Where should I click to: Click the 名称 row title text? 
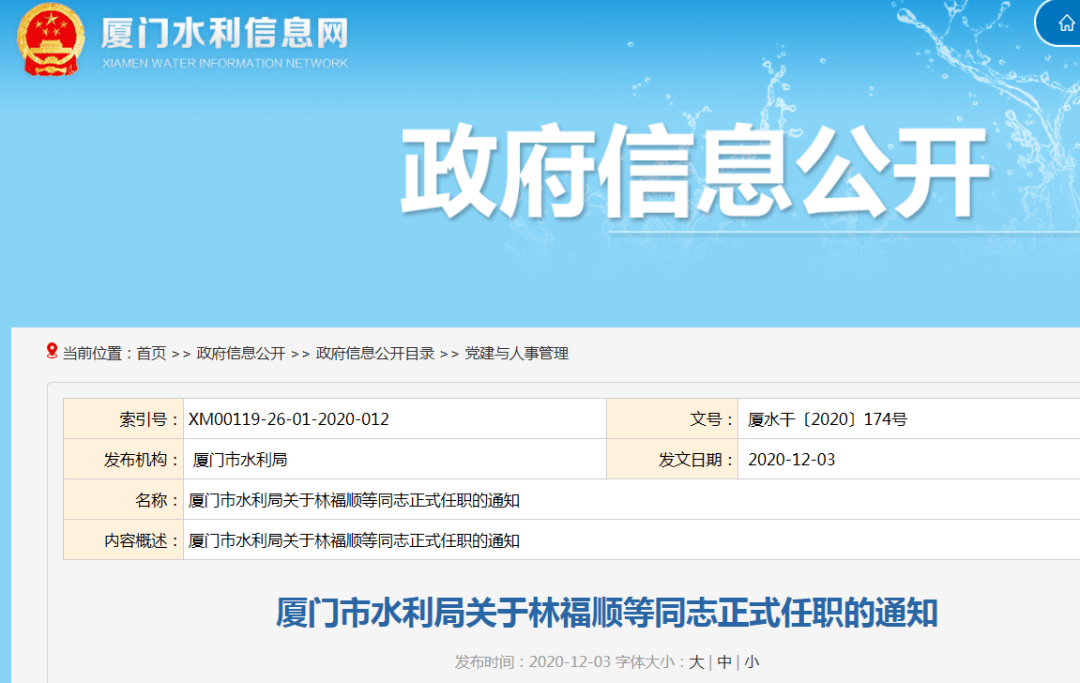(x=353, y=500)
